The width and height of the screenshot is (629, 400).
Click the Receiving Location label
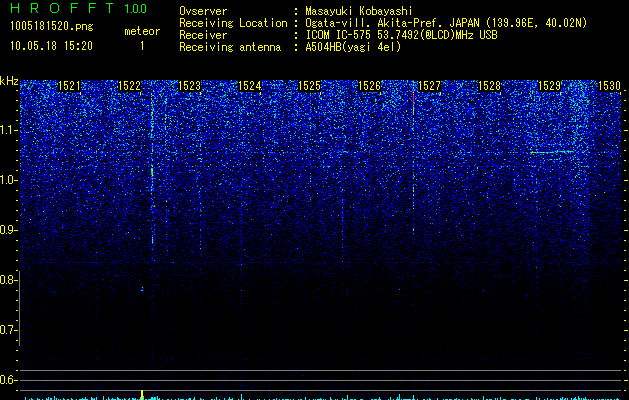pos(233,23)
